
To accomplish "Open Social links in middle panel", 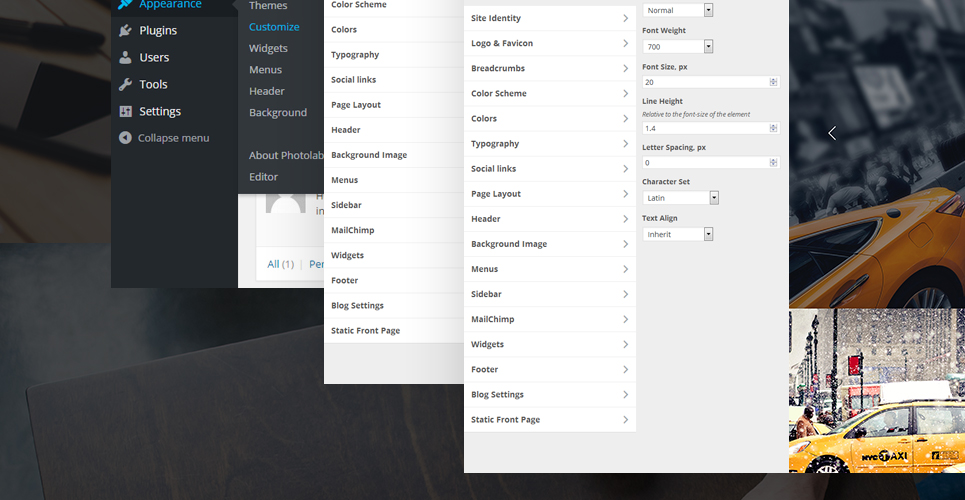I will coord(394,79).
